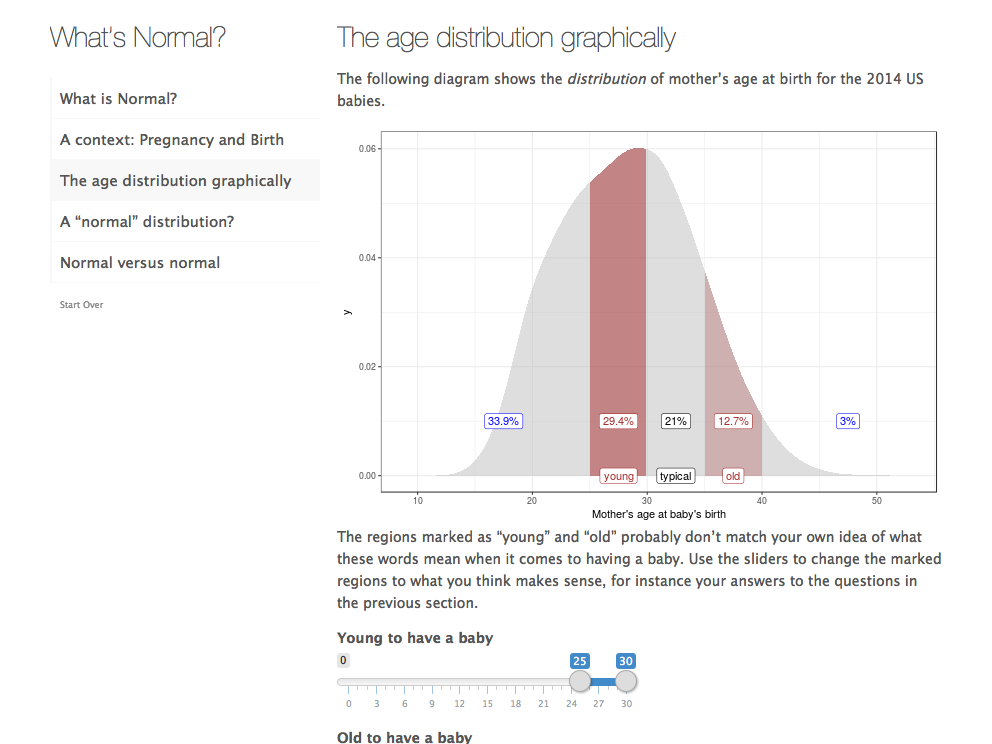
Task: Go to "A context: Pregnancy and Birth" section
Action: coord(171,140)
